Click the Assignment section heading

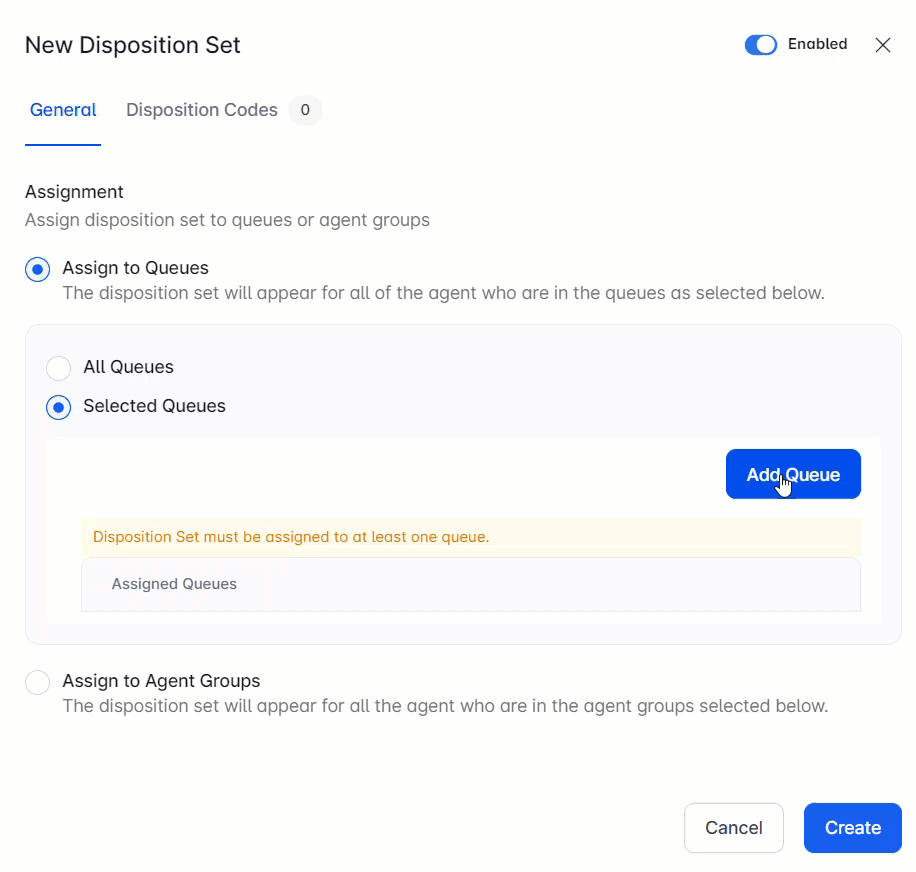pyautogui.click(x=74, y=191)
